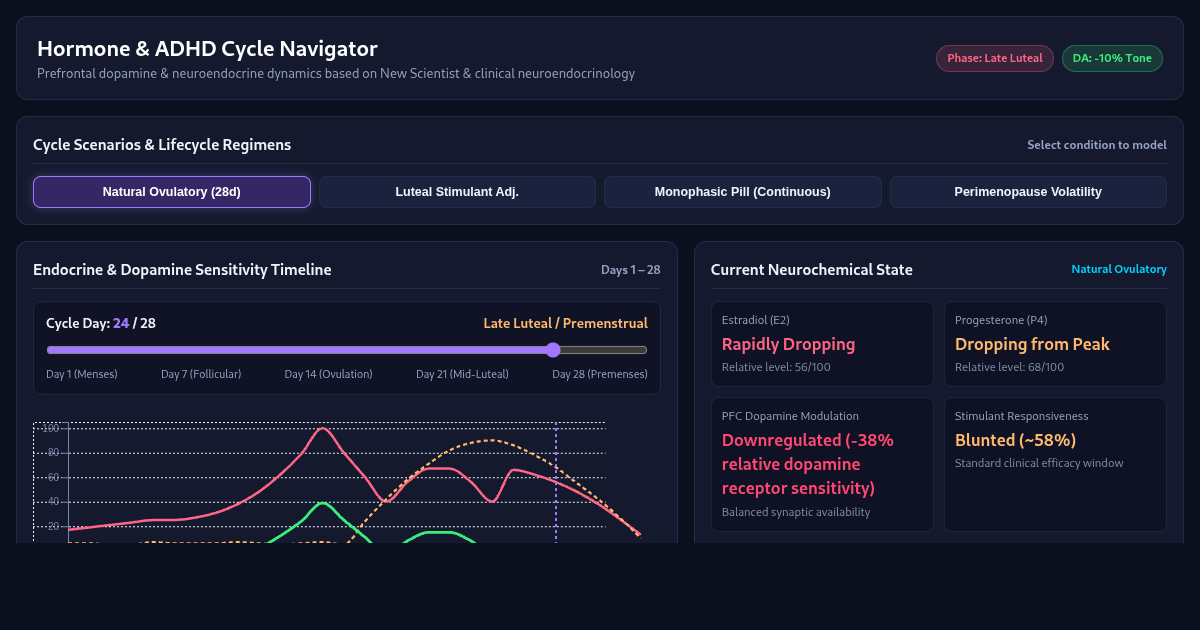Click the cycle day slider thumb

[x=553, y=350]
